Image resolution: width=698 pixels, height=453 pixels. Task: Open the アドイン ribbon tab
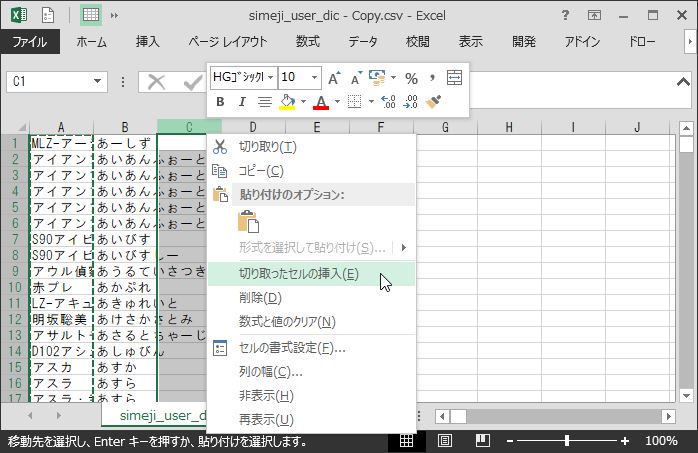(x=582, y=42)
